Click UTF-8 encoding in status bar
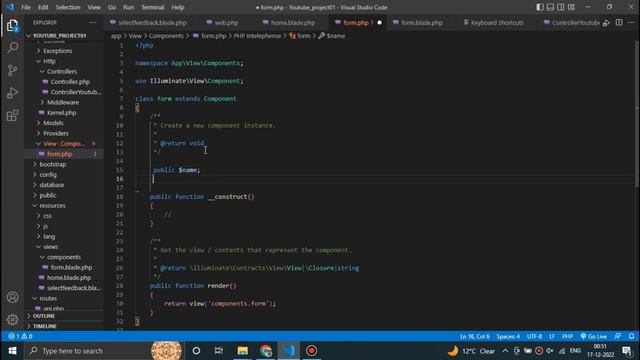 click(x=534, y=336)
